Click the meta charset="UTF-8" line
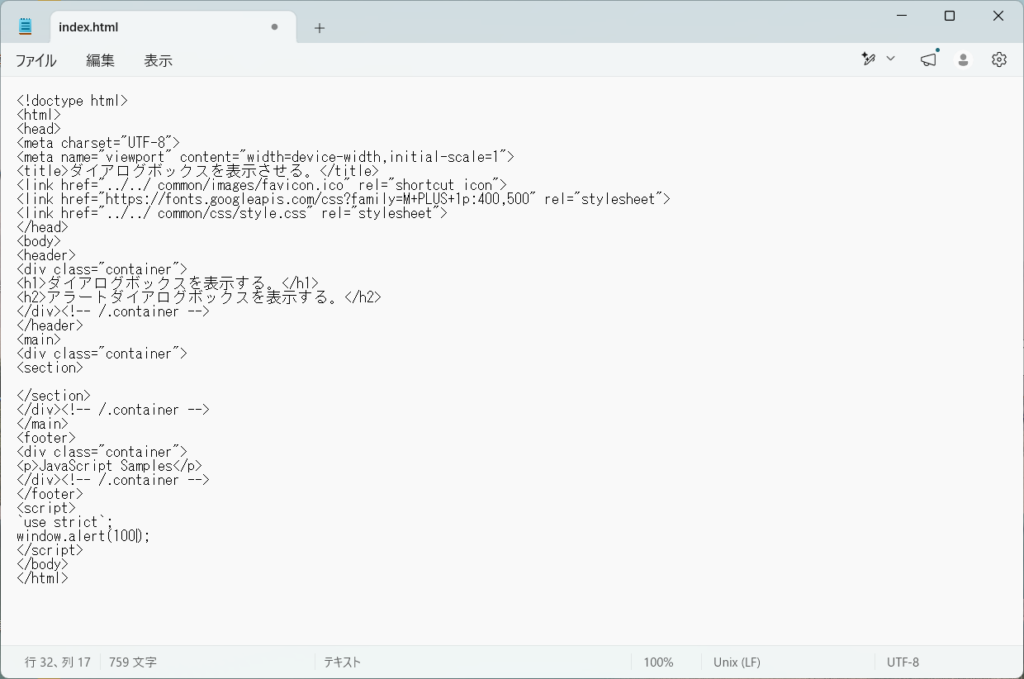 coord(98,143)
